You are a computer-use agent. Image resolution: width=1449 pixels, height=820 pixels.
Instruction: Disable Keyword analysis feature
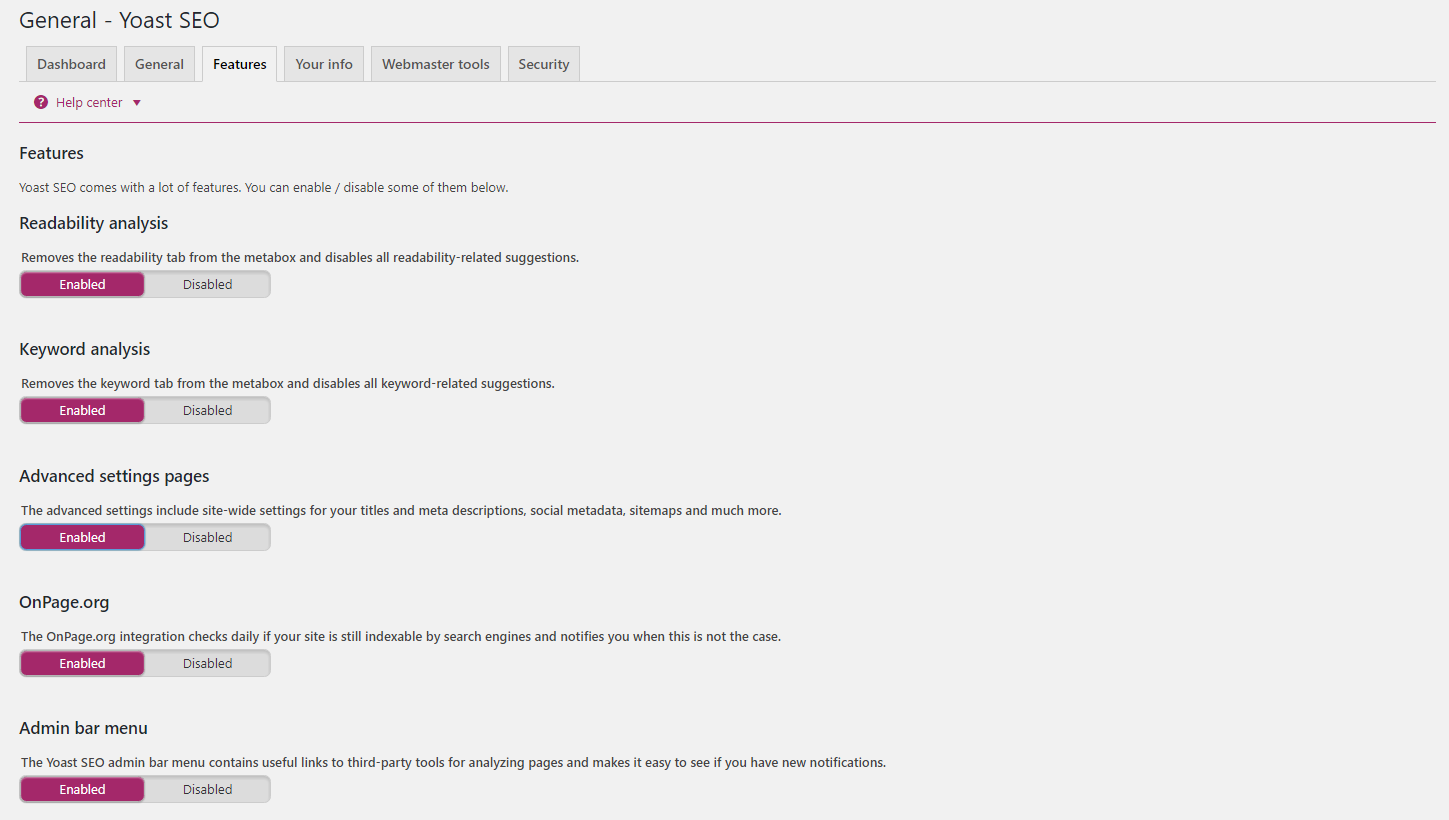point(207,410)
